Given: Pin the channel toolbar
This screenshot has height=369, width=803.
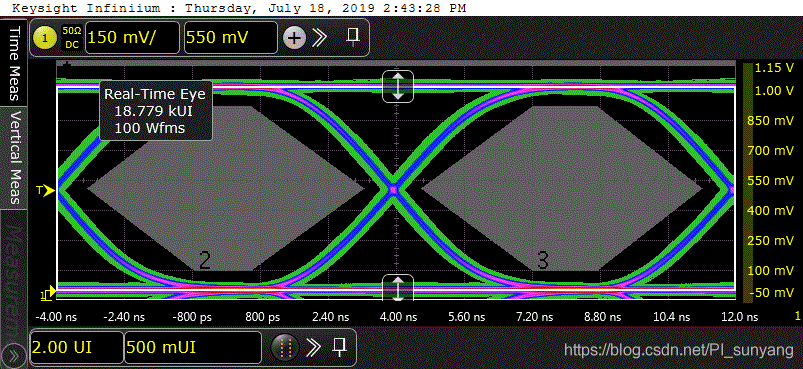Looking at the screenshot, I should (x=352, y=37).
